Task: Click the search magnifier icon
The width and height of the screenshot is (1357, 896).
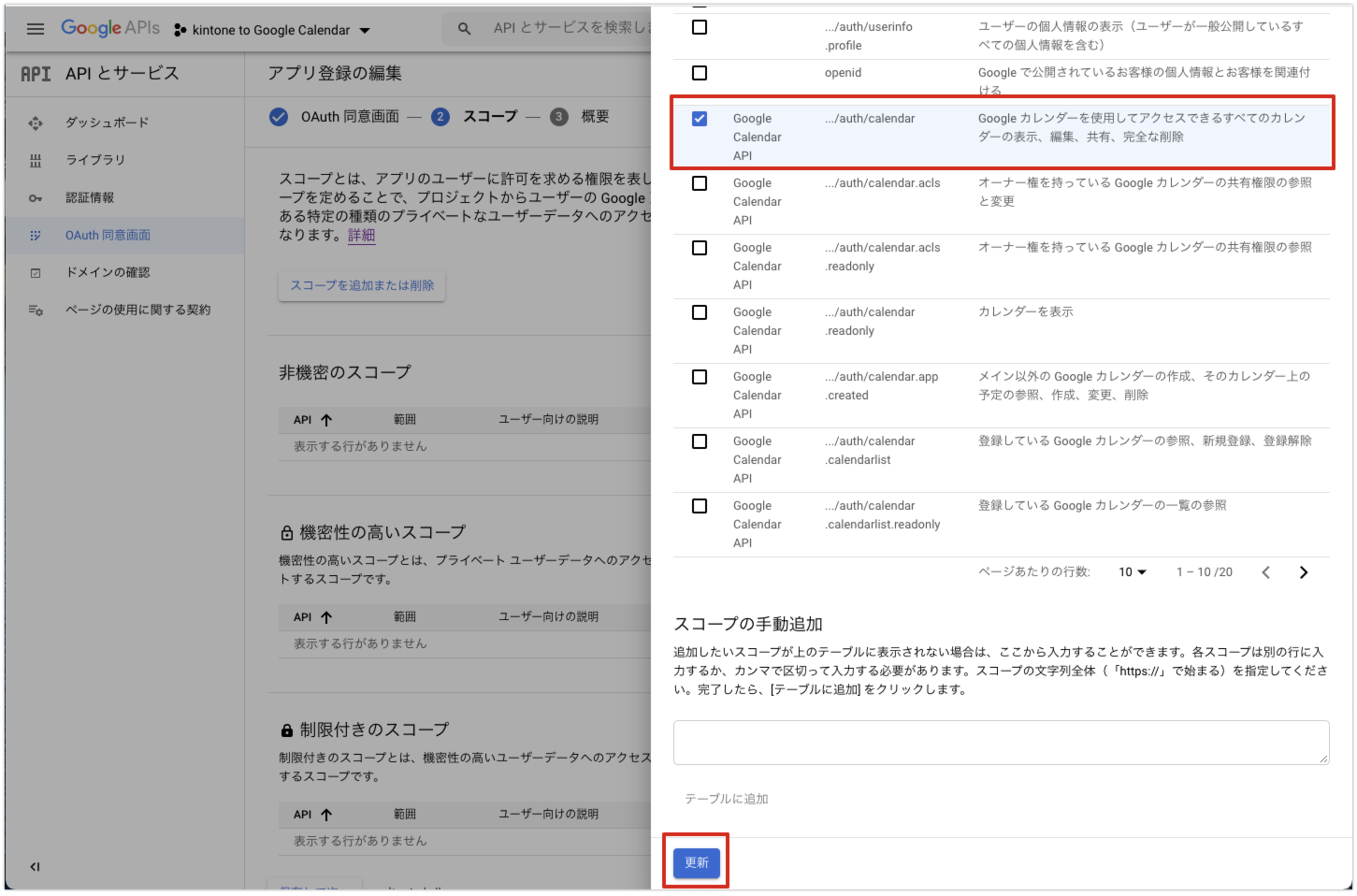Action: tap(464, 29)
